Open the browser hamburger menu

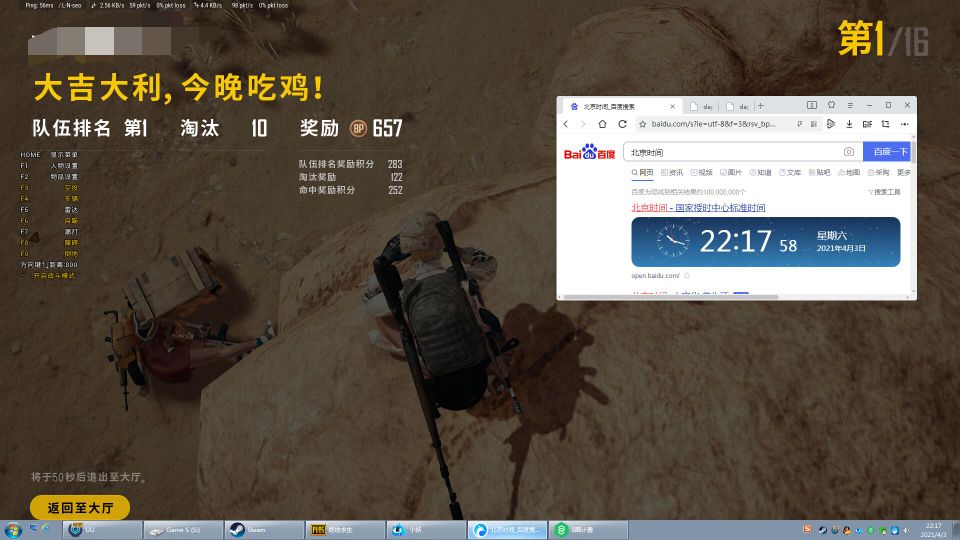850,105
